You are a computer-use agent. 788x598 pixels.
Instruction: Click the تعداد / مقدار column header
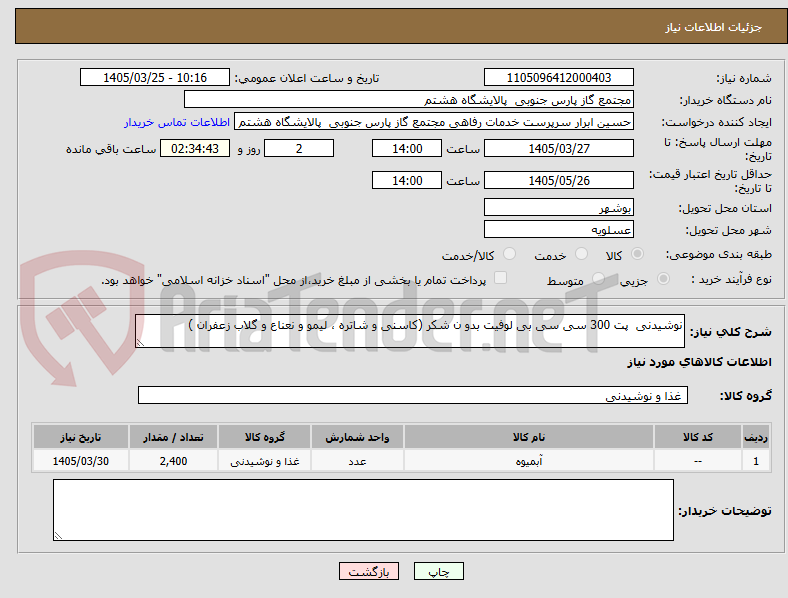(x=173, y=437)
